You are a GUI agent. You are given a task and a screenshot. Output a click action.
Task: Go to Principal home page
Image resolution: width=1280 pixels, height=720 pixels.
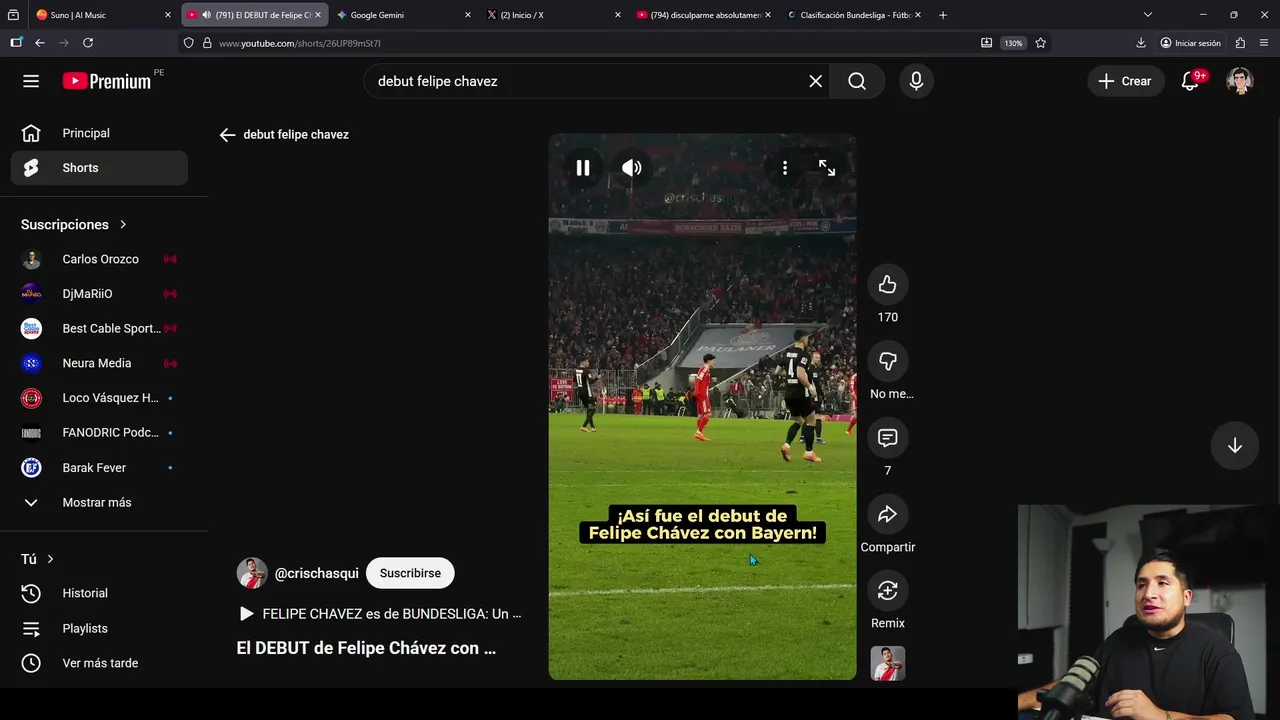99,133
